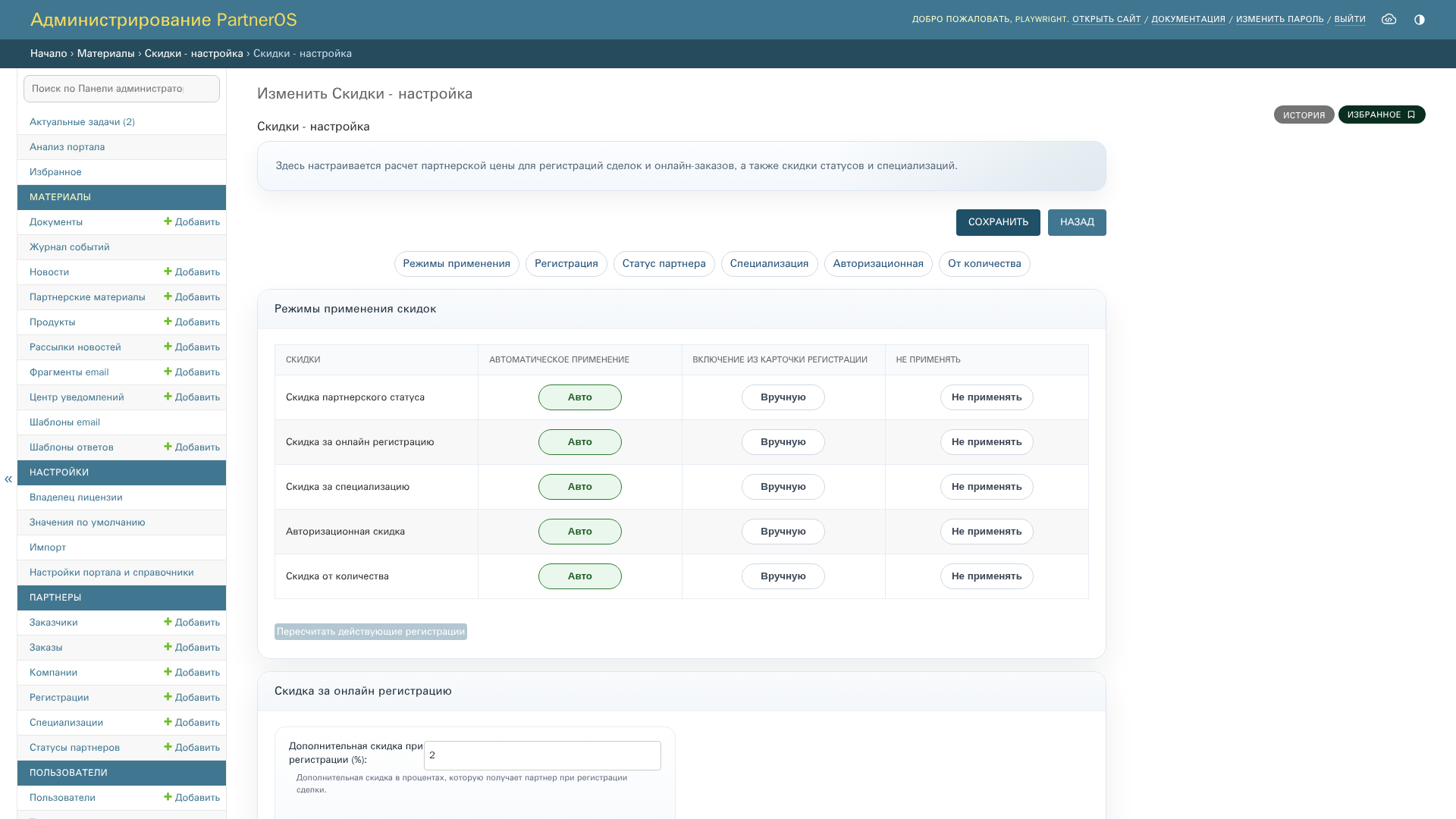Set Авторизационная скидка to Вручную
This screenshot has height=819, width=1456.
pyautogui.click(x=783, y=532)
